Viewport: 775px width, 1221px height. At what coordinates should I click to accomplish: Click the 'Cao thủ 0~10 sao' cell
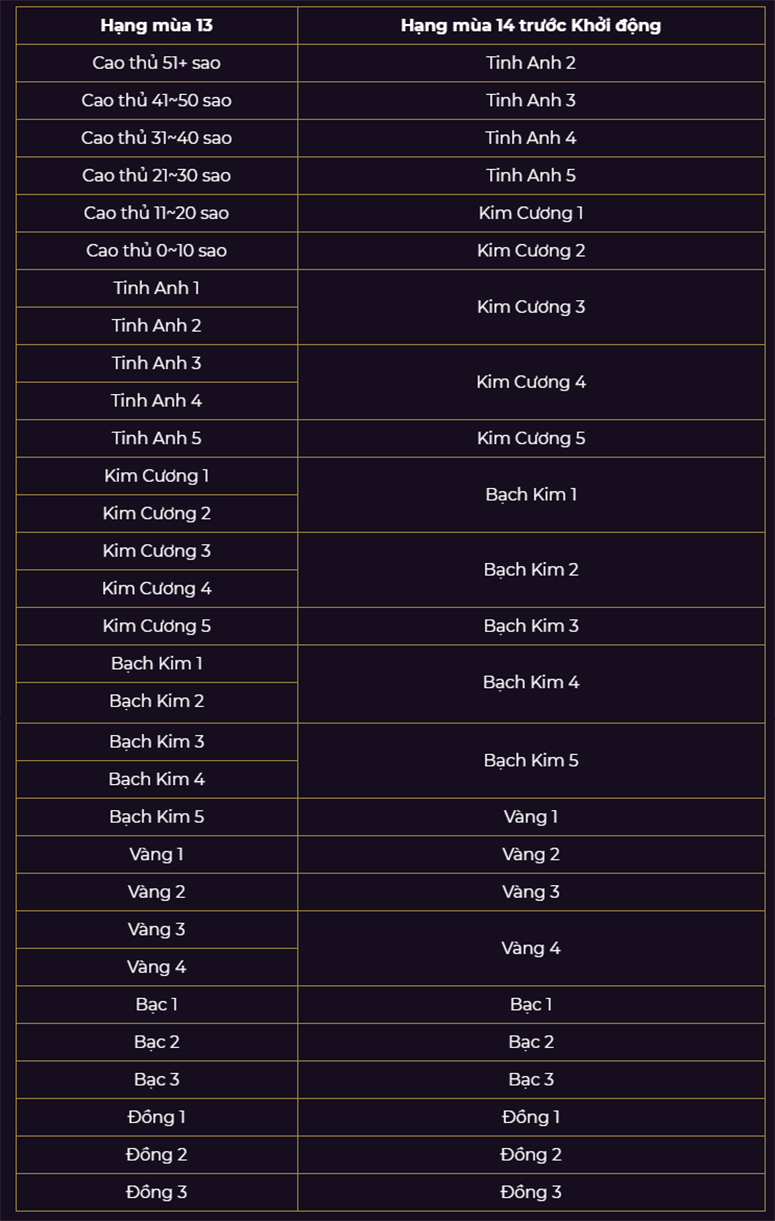point(157,251)
